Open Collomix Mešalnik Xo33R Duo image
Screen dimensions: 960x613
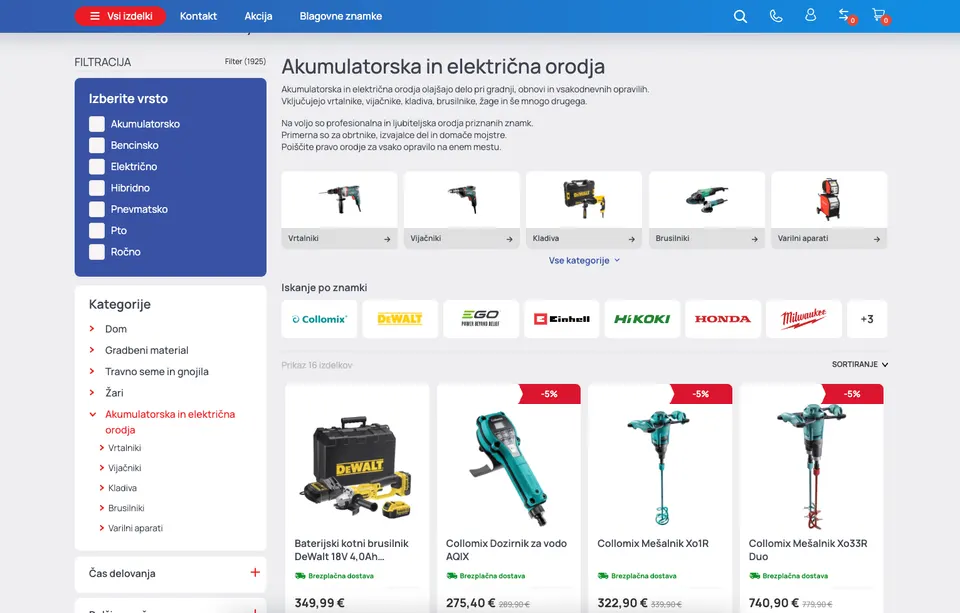coord(811,467)
